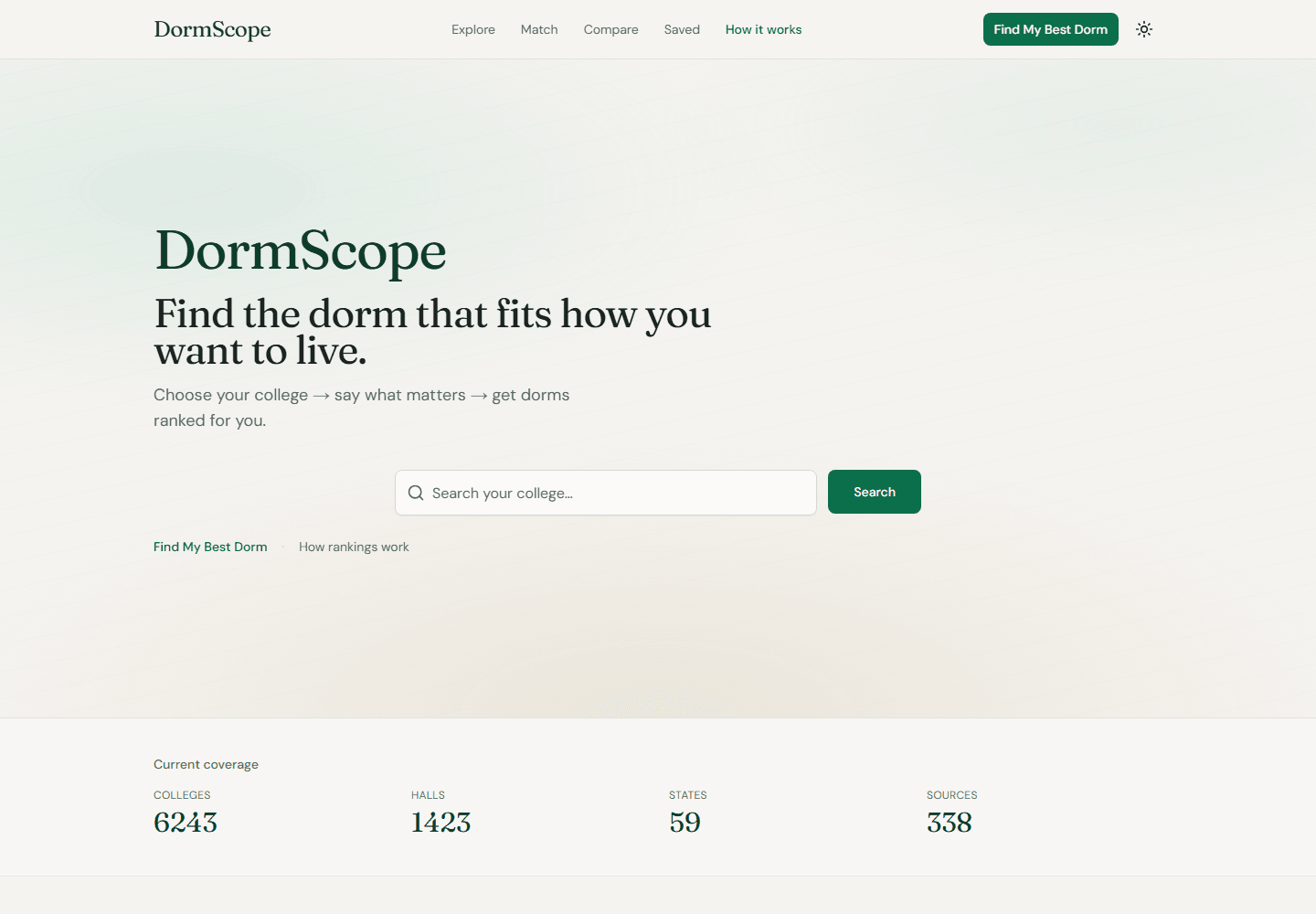The height and width of the screenshot is (914, 1316).
Task: Click the Current coverage label
Action: click(x=206, y=764)
